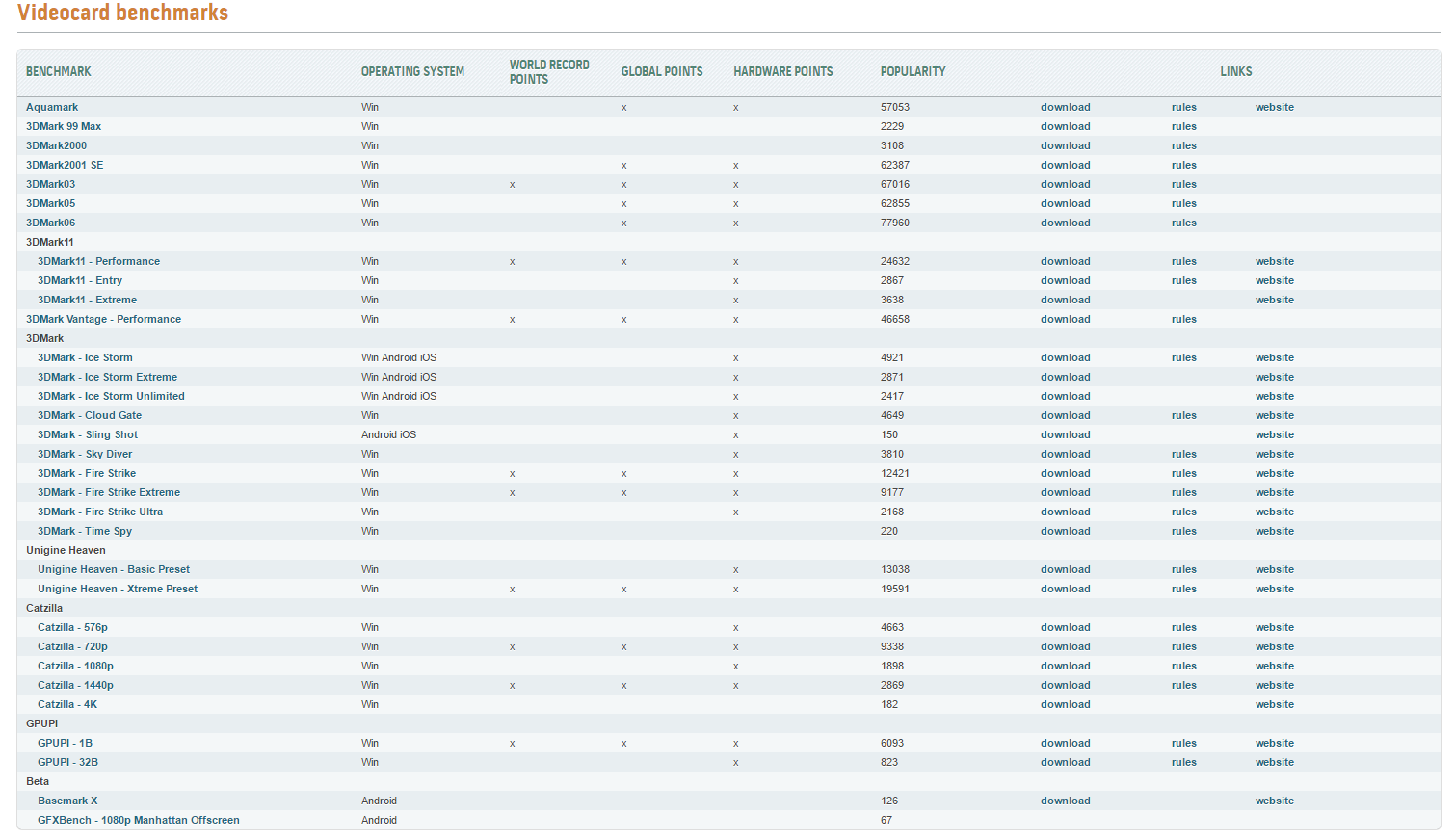The image size is (1455, 840).
Task: Download Basemark X benchmark
Action: (1065, 801)
